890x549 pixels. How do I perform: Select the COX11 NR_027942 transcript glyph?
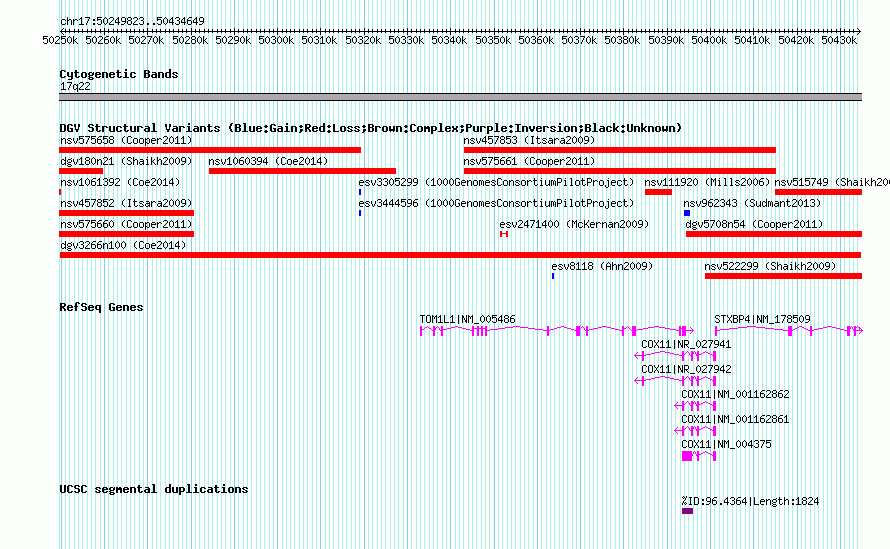point(675,381)
